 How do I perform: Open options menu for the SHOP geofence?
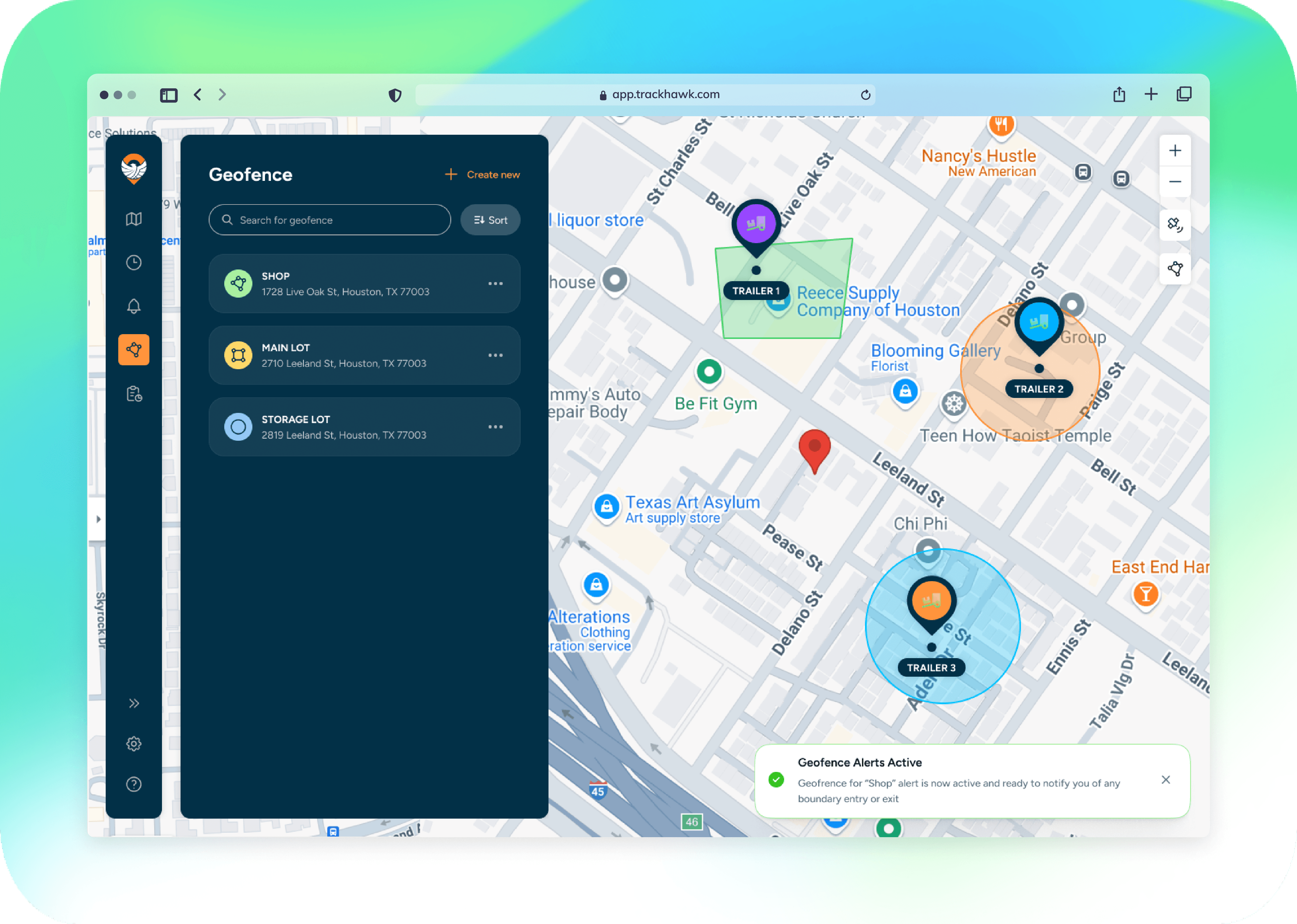[x=496, y=283]
